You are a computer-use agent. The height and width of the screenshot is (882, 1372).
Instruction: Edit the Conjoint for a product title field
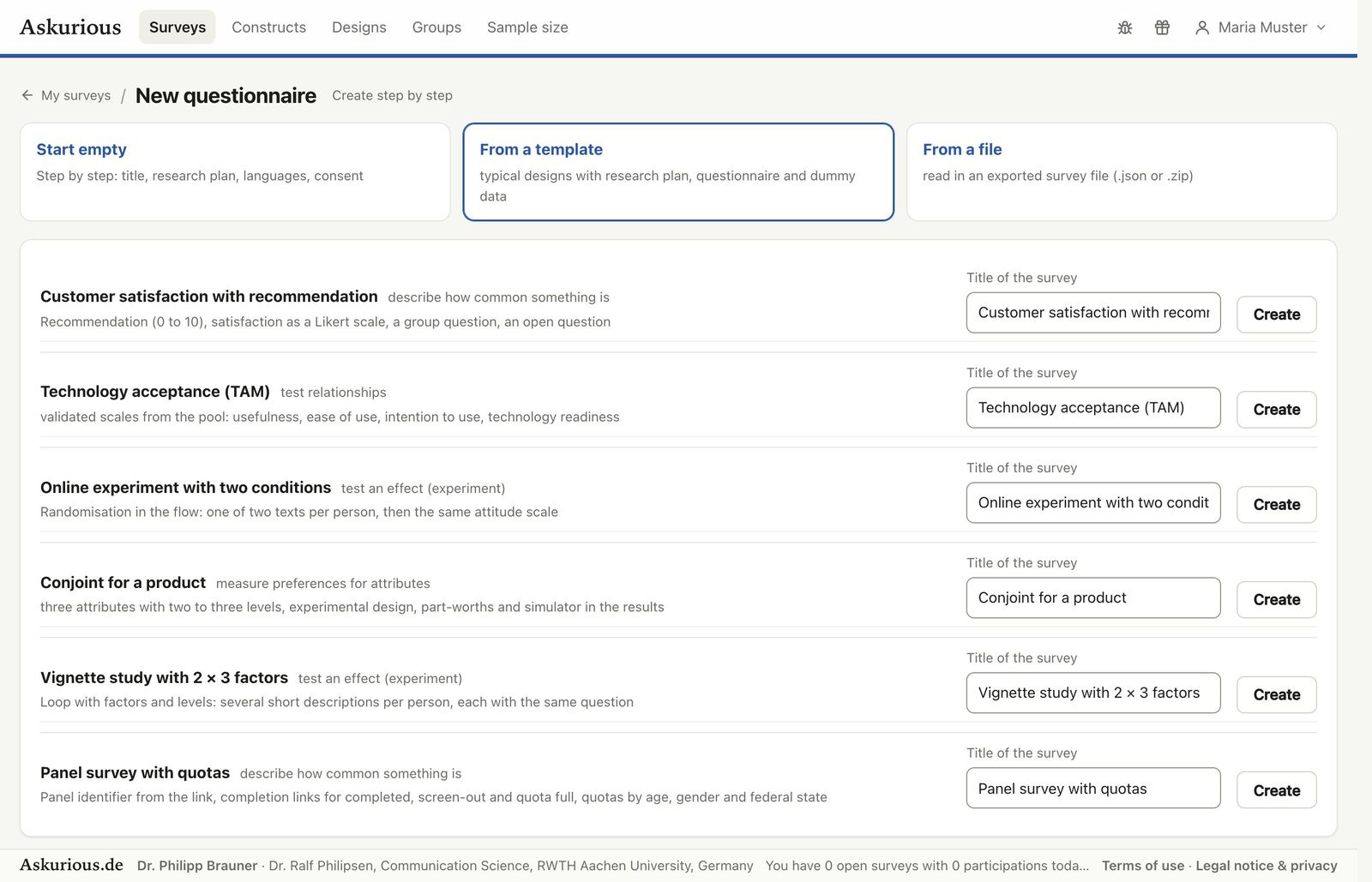point(1093,598)
